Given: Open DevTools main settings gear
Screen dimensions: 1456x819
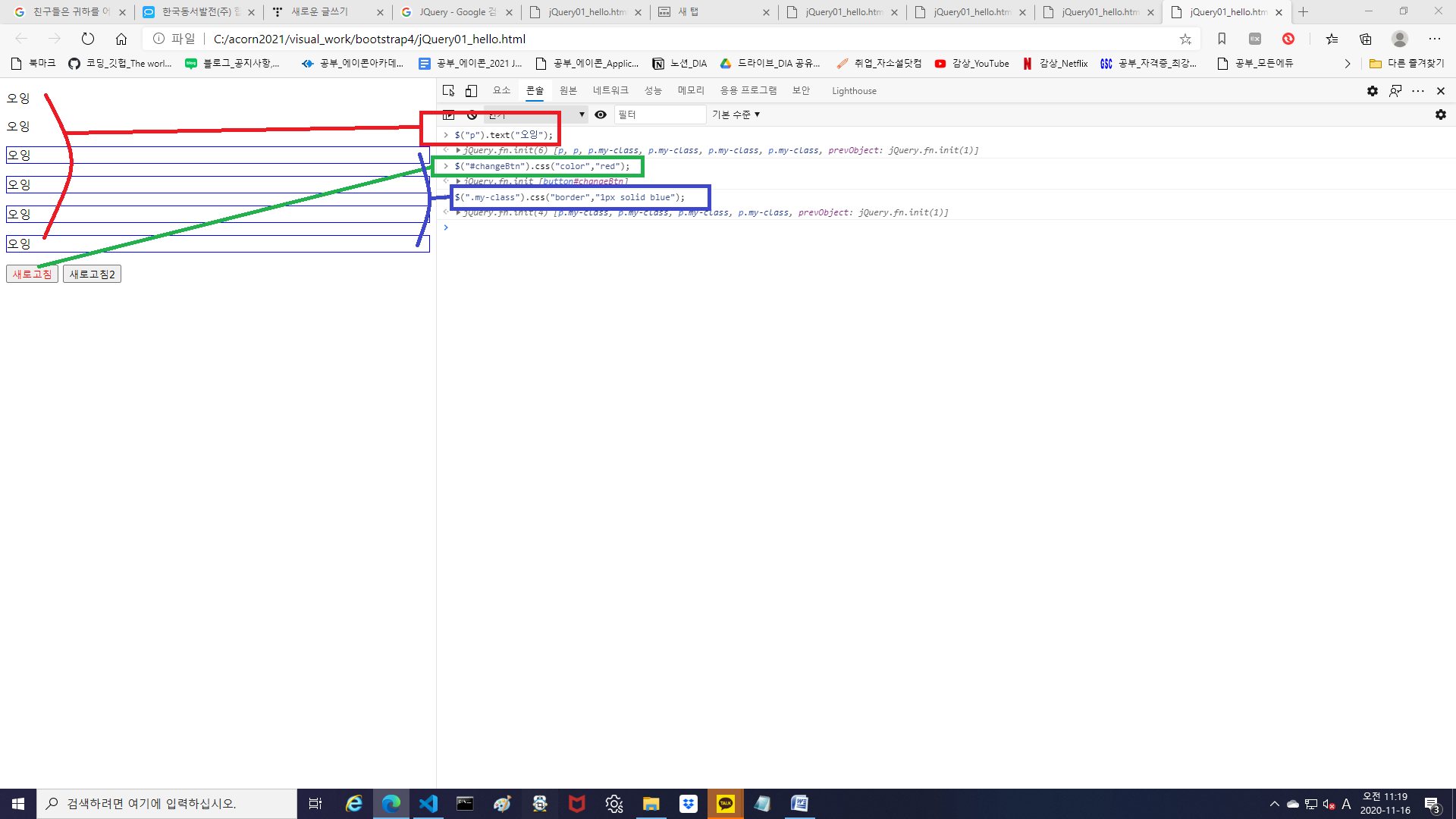Looking at the screenshot, I should click(1372, 91).
